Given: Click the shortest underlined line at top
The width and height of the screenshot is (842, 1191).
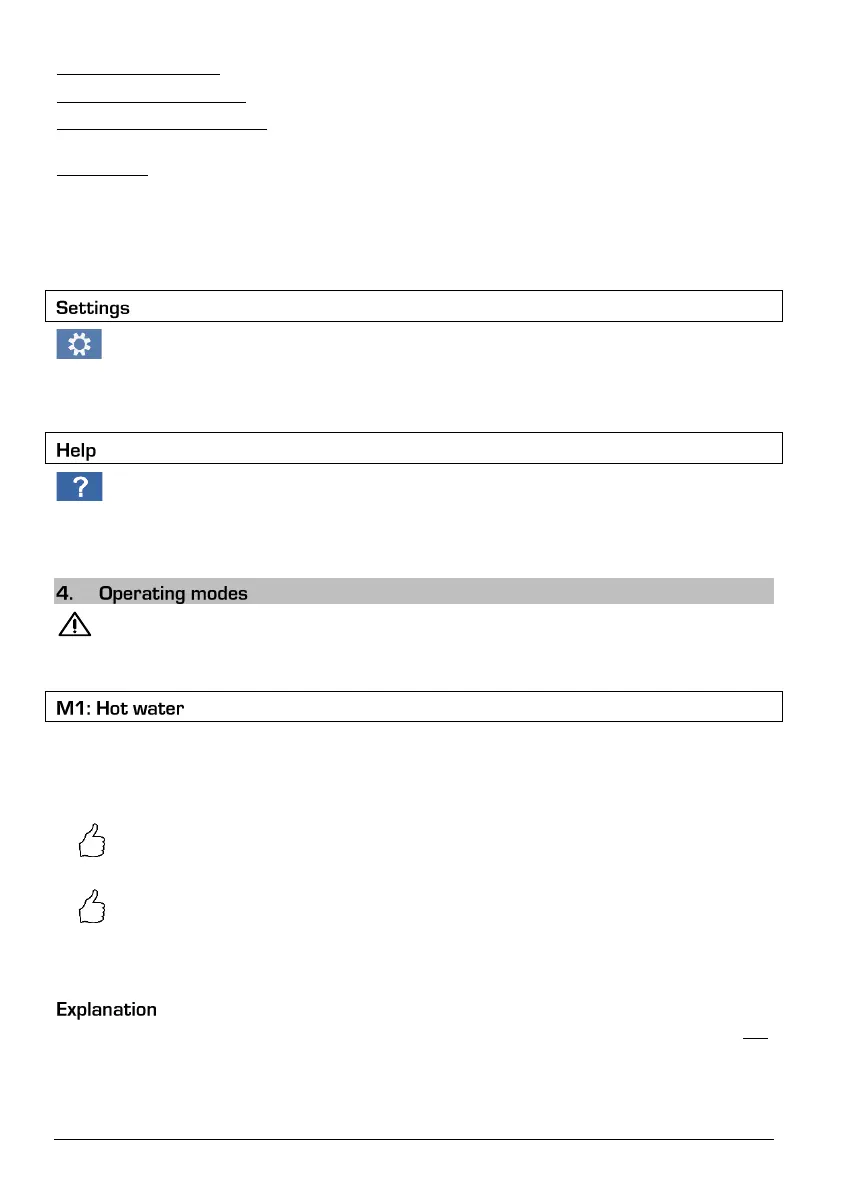Looking at the screenshot, I should click(x=102, y=175).
